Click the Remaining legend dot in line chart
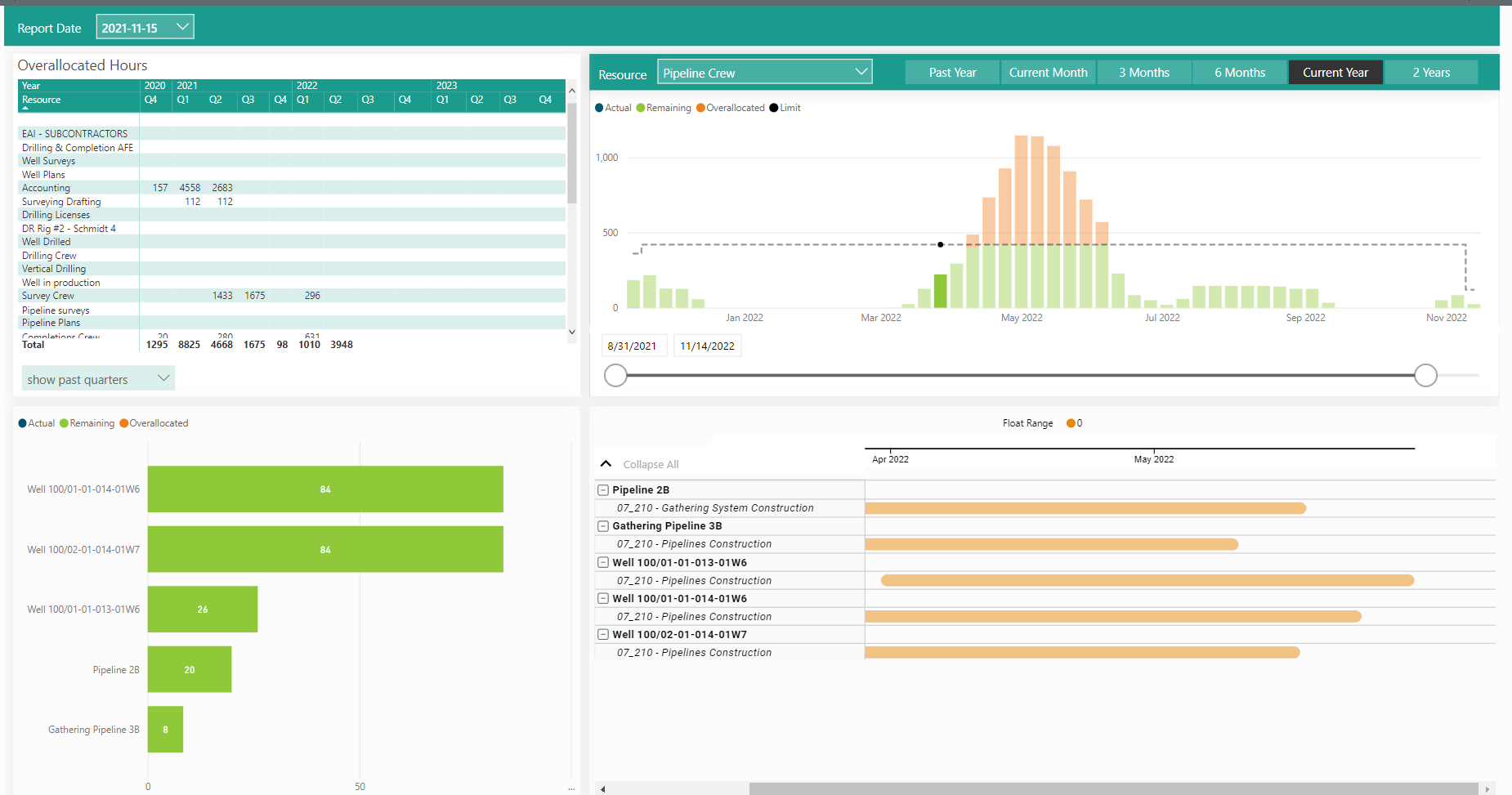Image resolution: width=1512 pixels, height=795 pixels. (641, 108)
